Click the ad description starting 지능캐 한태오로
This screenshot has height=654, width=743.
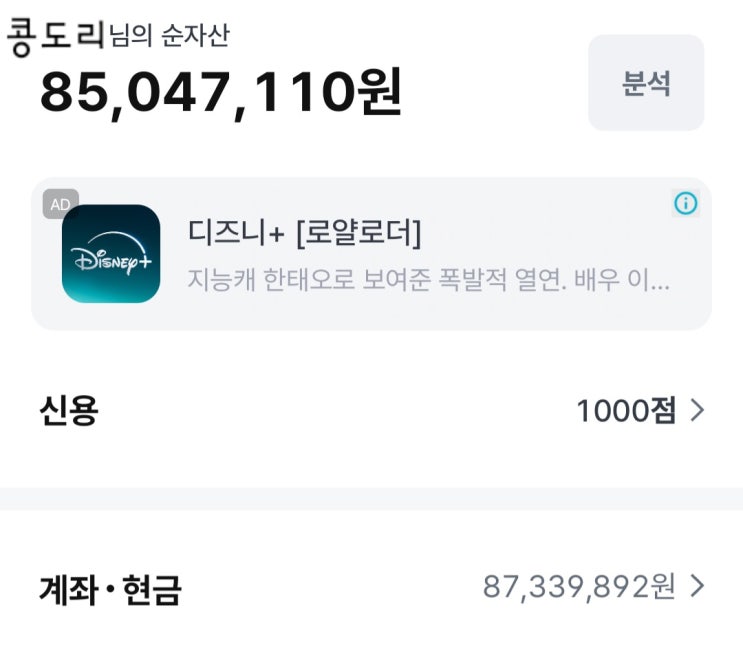coord(428,279)
